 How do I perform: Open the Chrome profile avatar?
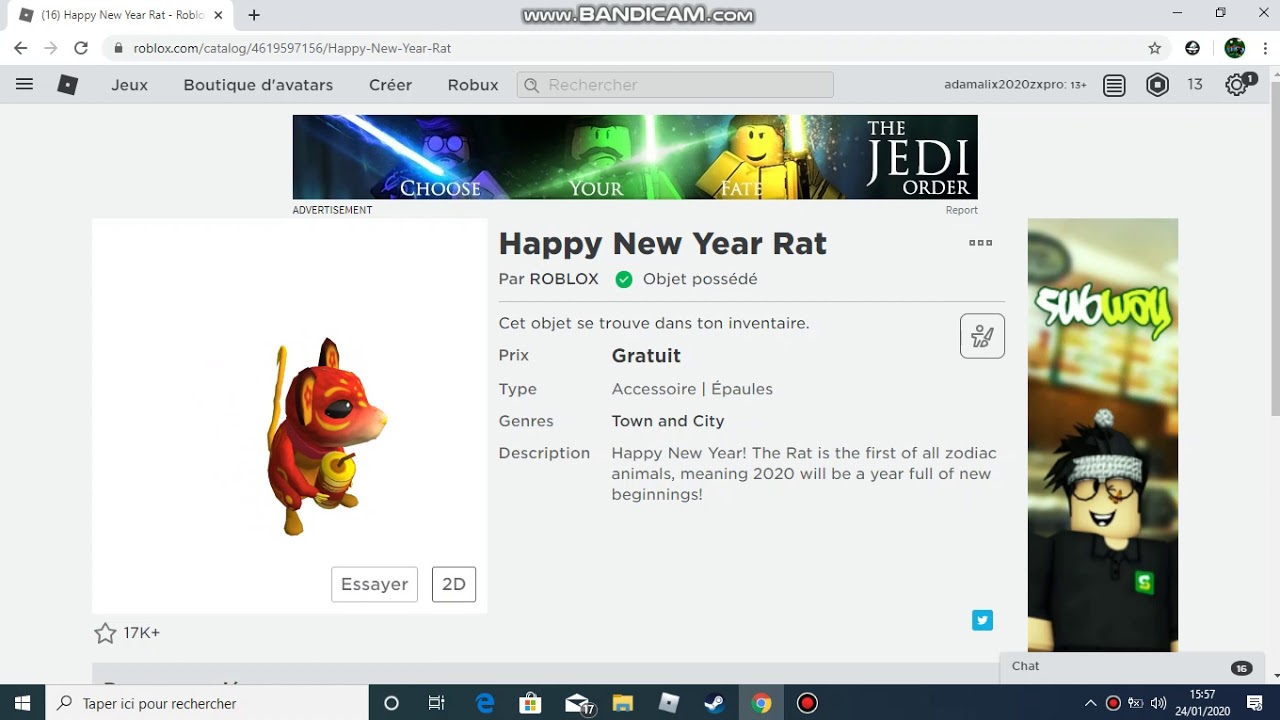tap(1235, 48)
